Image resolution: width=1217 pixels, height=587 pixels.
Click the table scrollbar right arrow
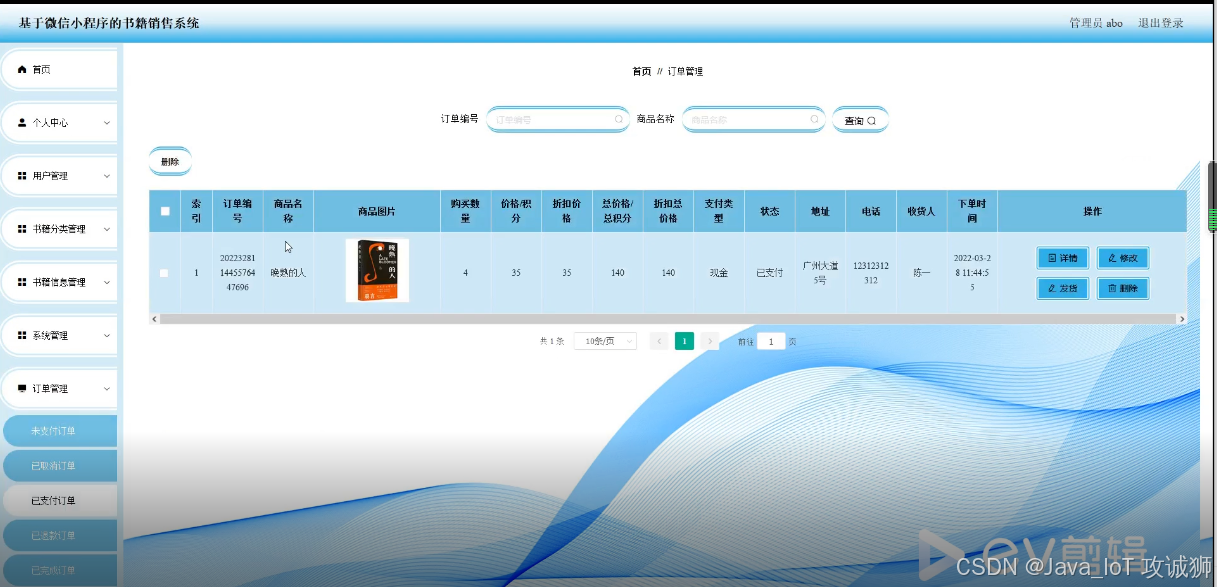tap(1182, 319)
